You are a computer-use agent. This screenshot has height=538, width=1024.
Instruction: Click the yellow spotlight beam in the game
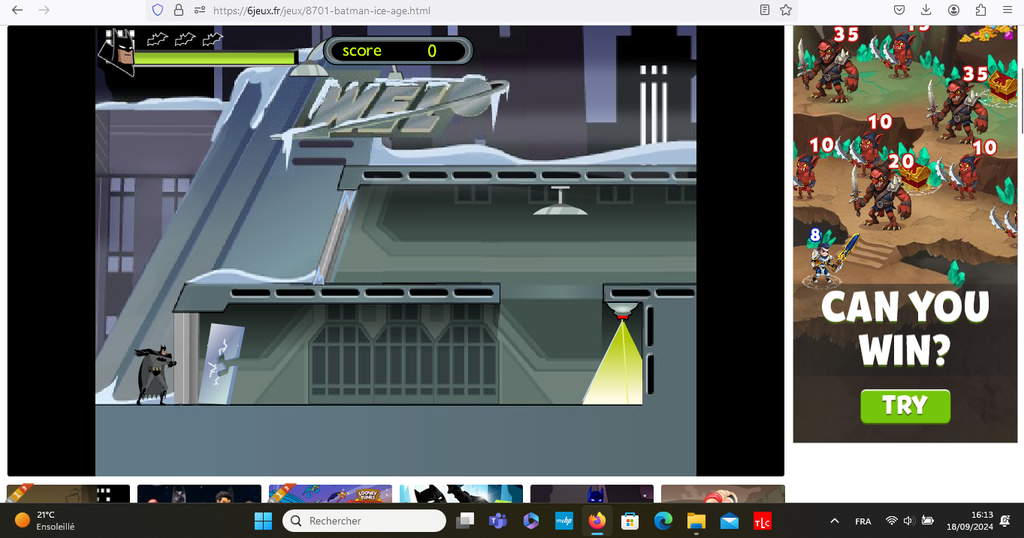pos(616,362)
